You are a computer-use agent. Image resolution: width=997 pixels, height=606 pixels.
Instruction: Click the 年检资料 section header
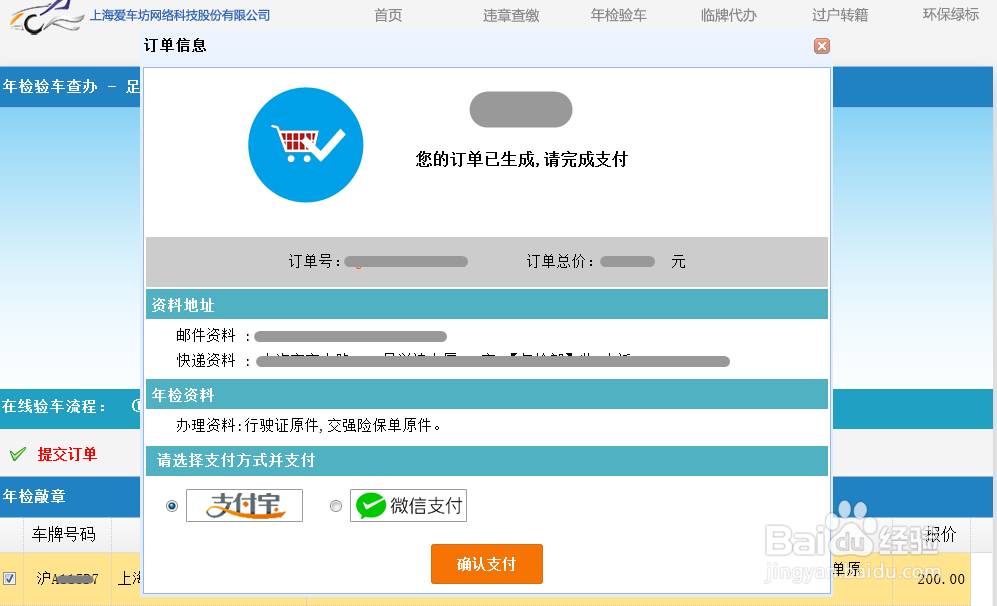[x=486, y=394]
